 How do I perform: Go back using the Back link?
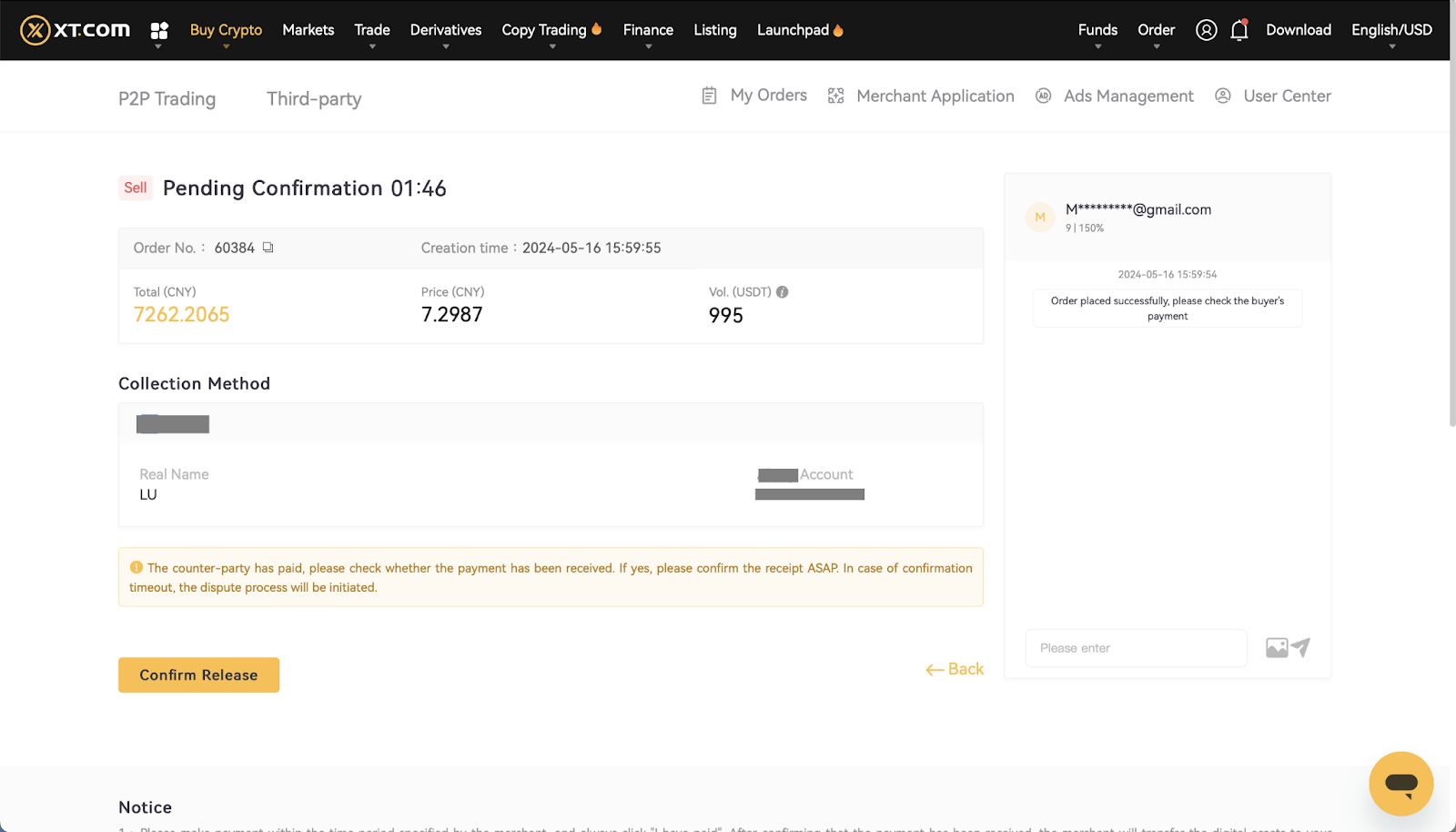click(955, 669)
